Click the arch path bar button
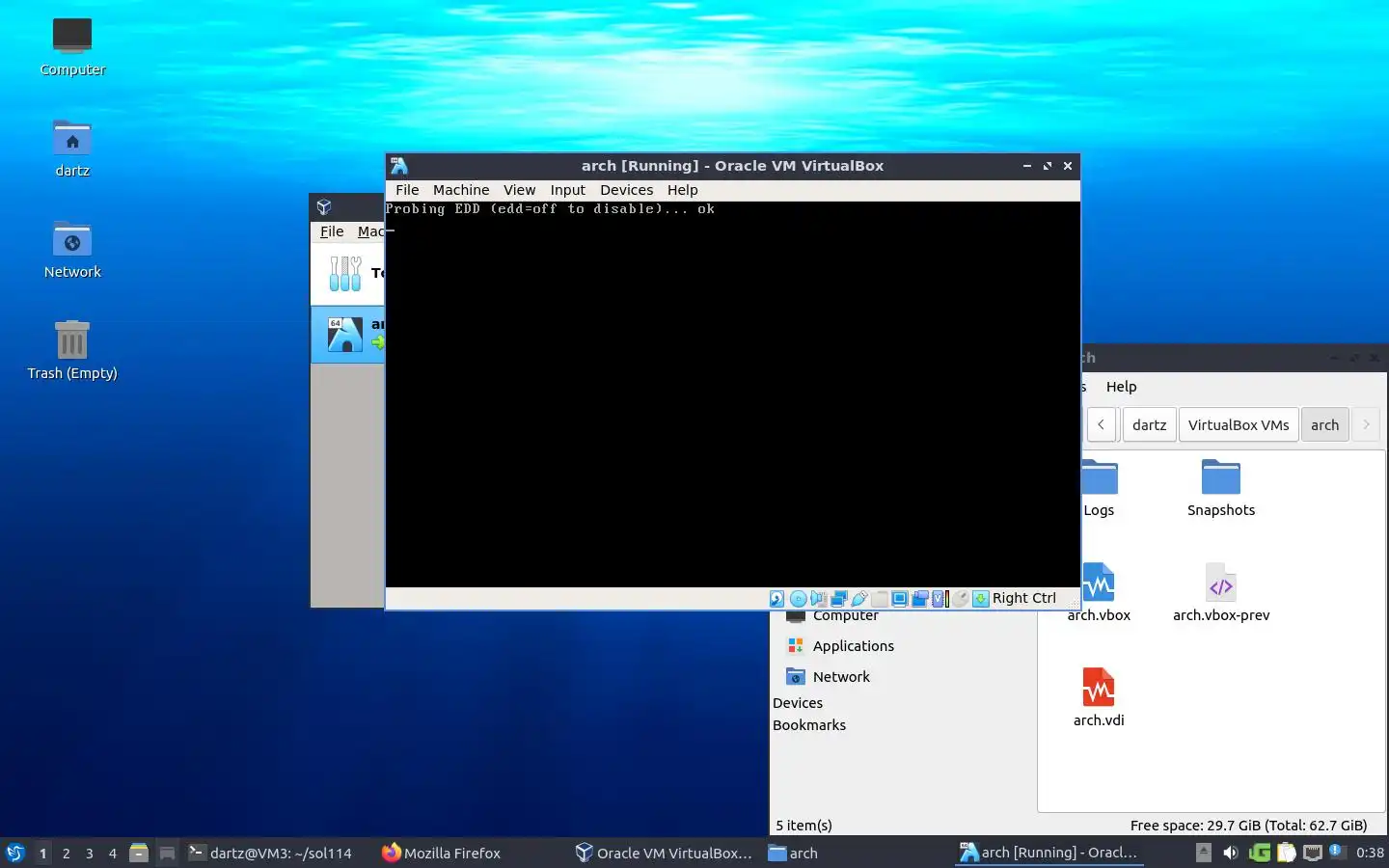1389x868 pixels. pyautogui.click(x=1324, y=424)
